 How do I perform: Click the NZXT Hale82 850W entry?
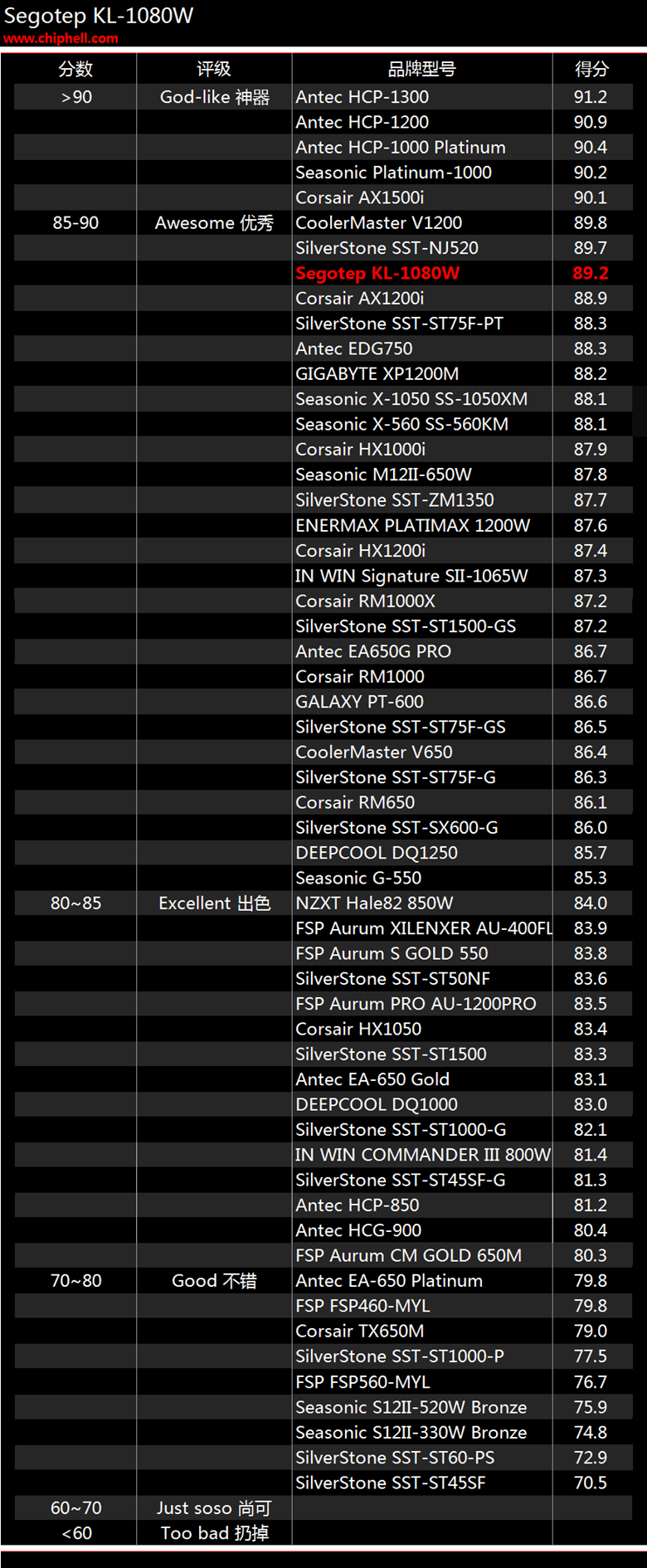pos(375,903)
